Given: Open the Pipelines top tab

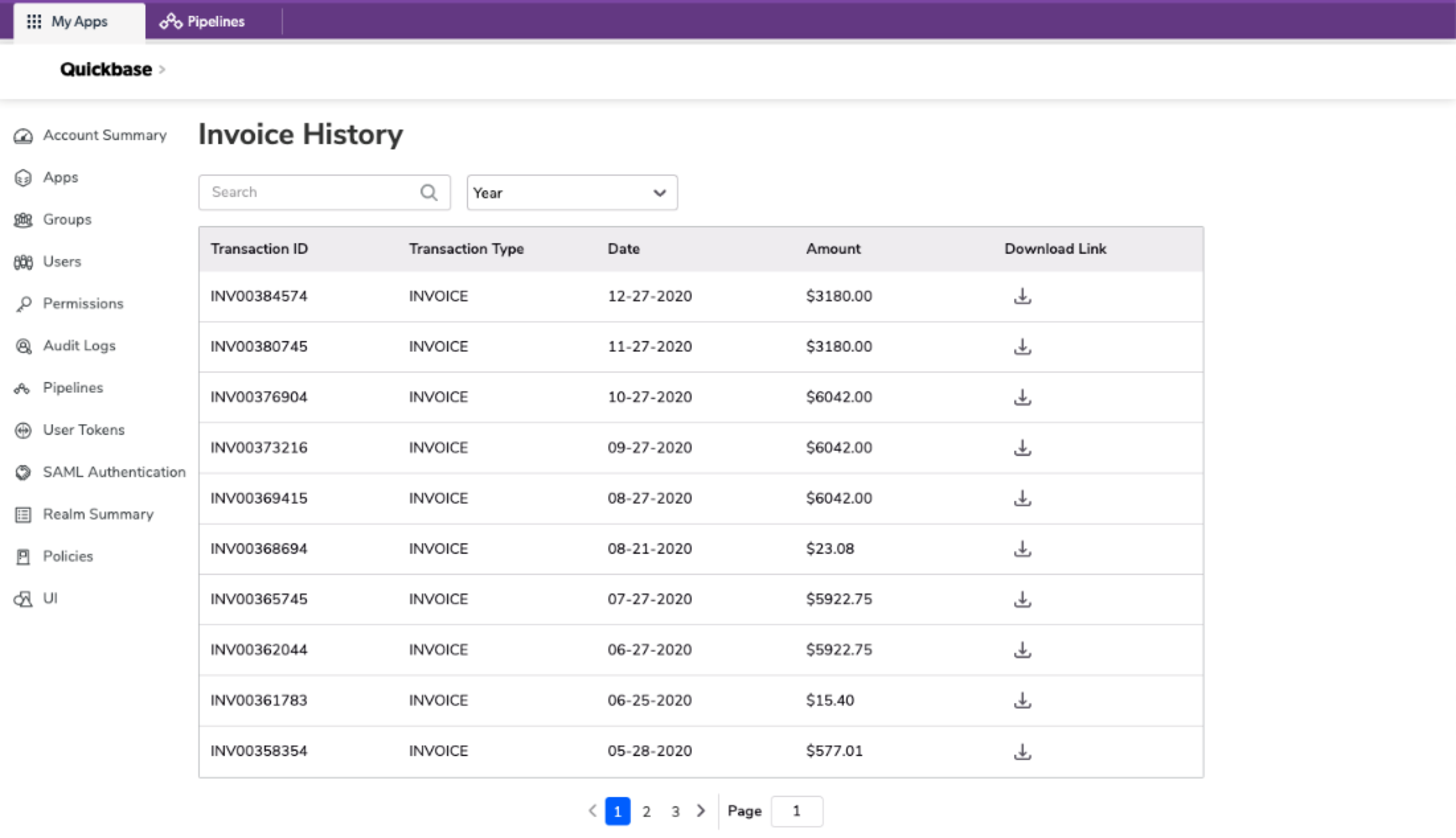Looking at the screenshot, I should (x=203, y=22).
